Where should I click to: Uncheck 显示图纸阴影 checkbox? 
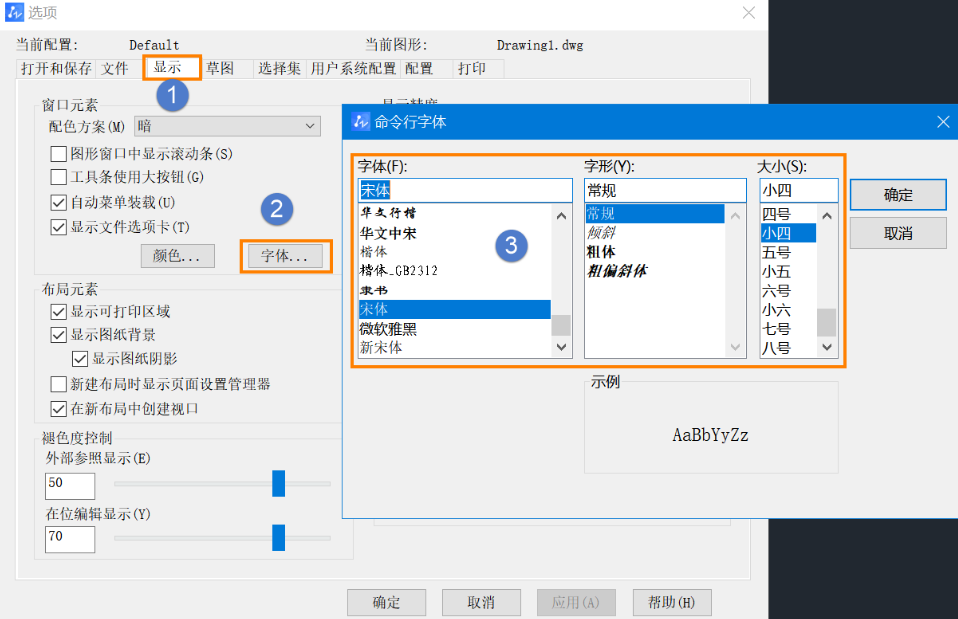(80, 359)
